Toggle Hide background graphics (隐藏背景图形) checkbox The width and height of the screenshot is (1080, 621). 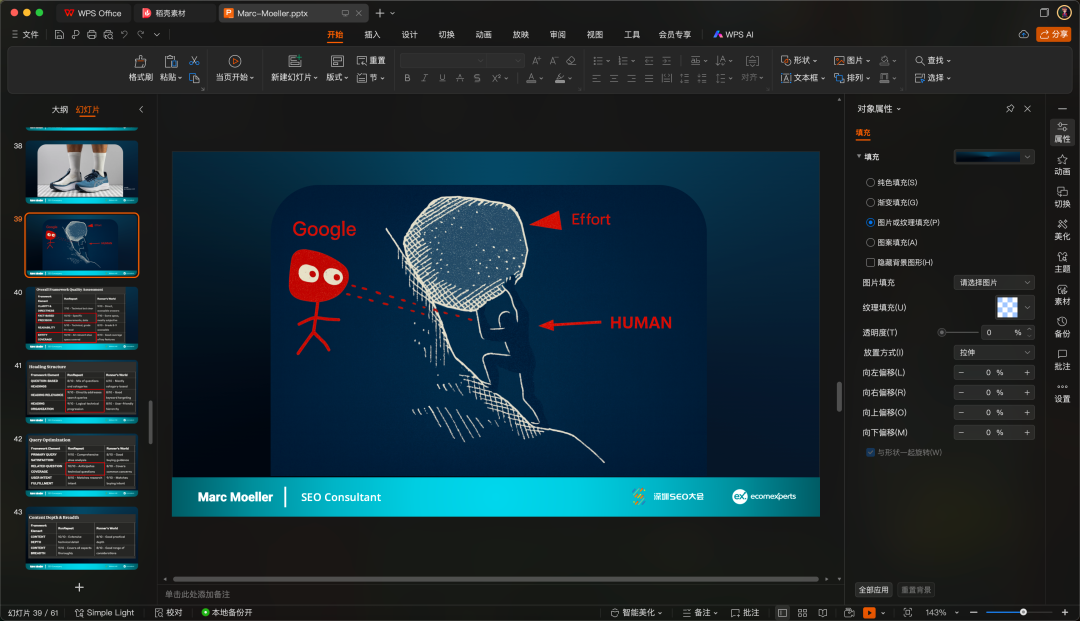(x=871, y=262)
